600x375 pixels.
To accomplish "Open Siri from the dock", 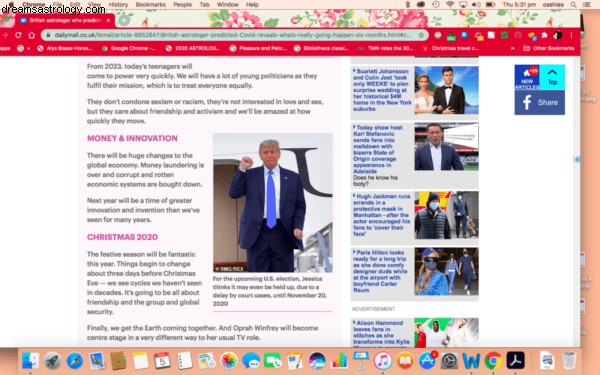I will pos(317,361).
